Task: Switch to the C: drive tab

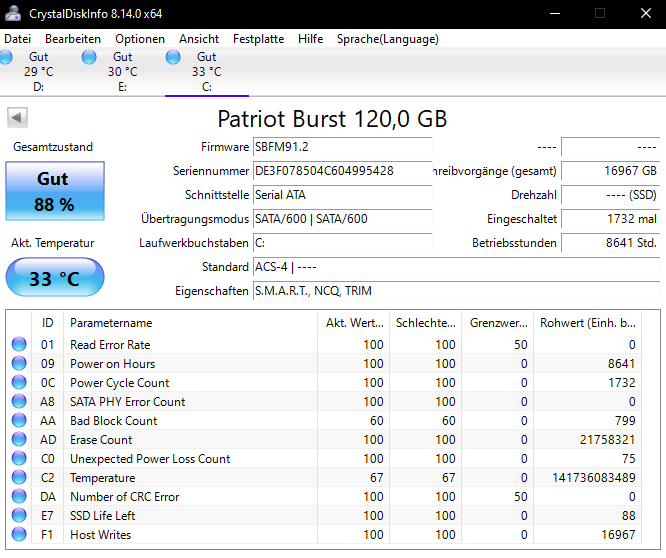Action: tap(207, 72)
